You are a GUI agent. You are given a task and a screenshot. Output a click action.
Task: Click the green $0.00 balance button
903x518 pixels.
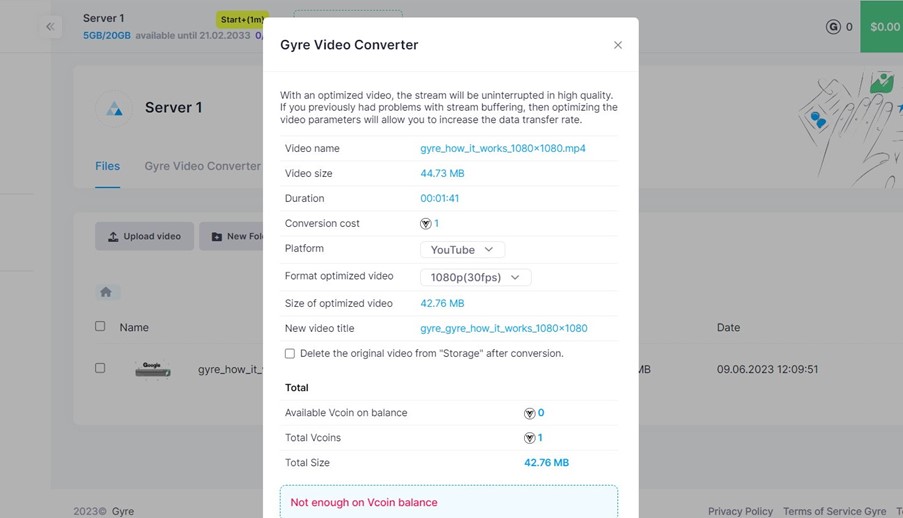(884, 27)
